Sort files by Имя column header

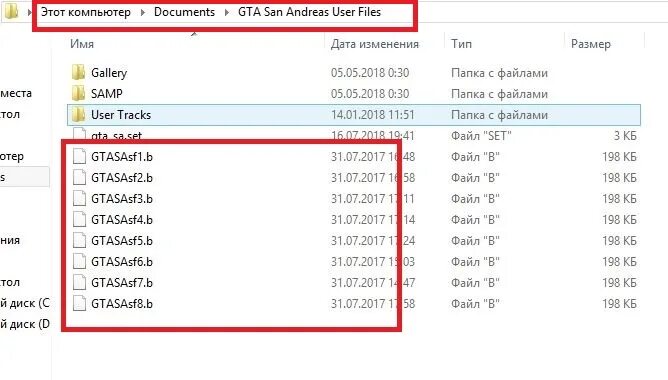(x=82, y=44)
